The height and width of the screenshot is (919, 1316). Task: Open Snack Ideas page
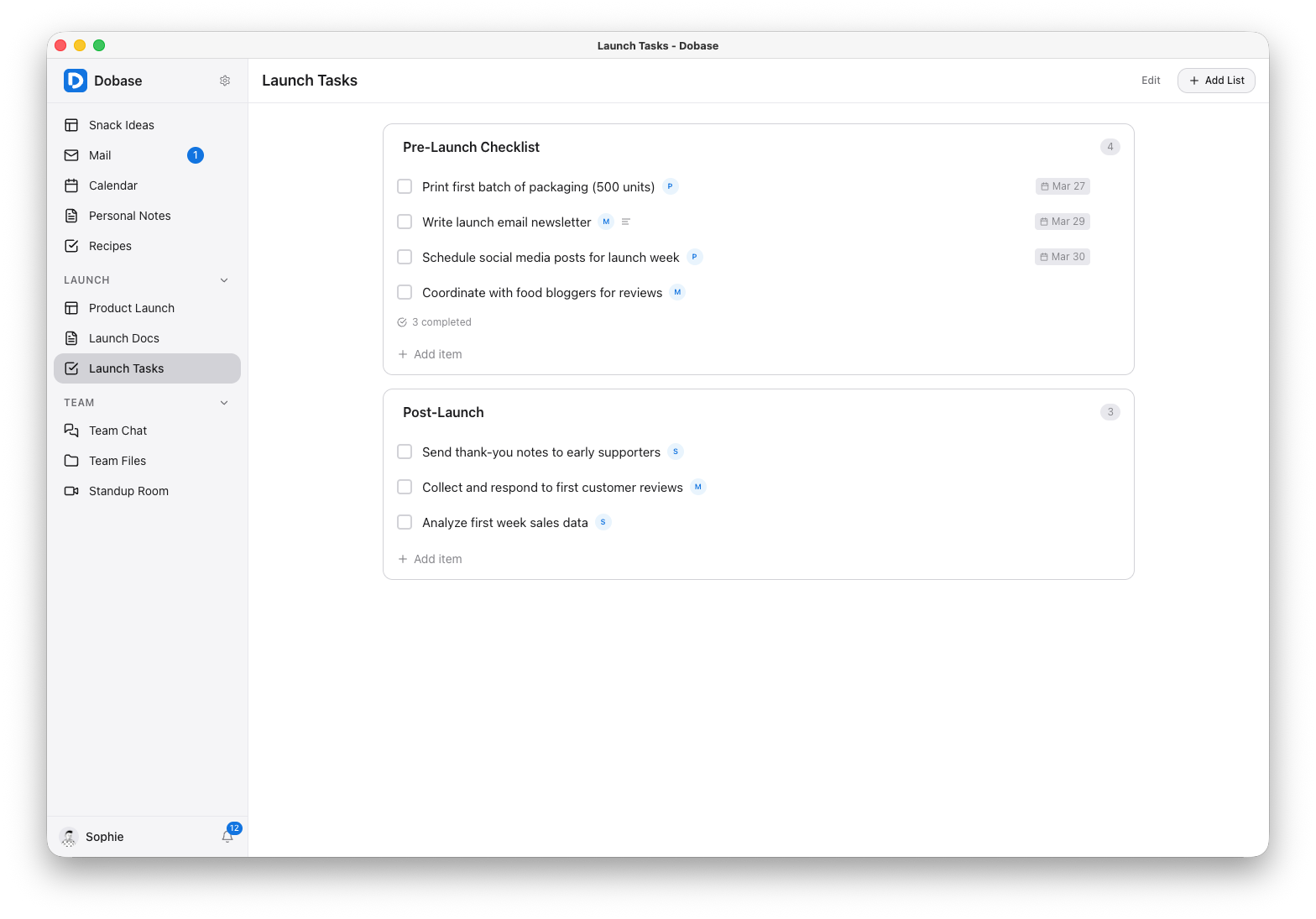[x=147, y=125]
